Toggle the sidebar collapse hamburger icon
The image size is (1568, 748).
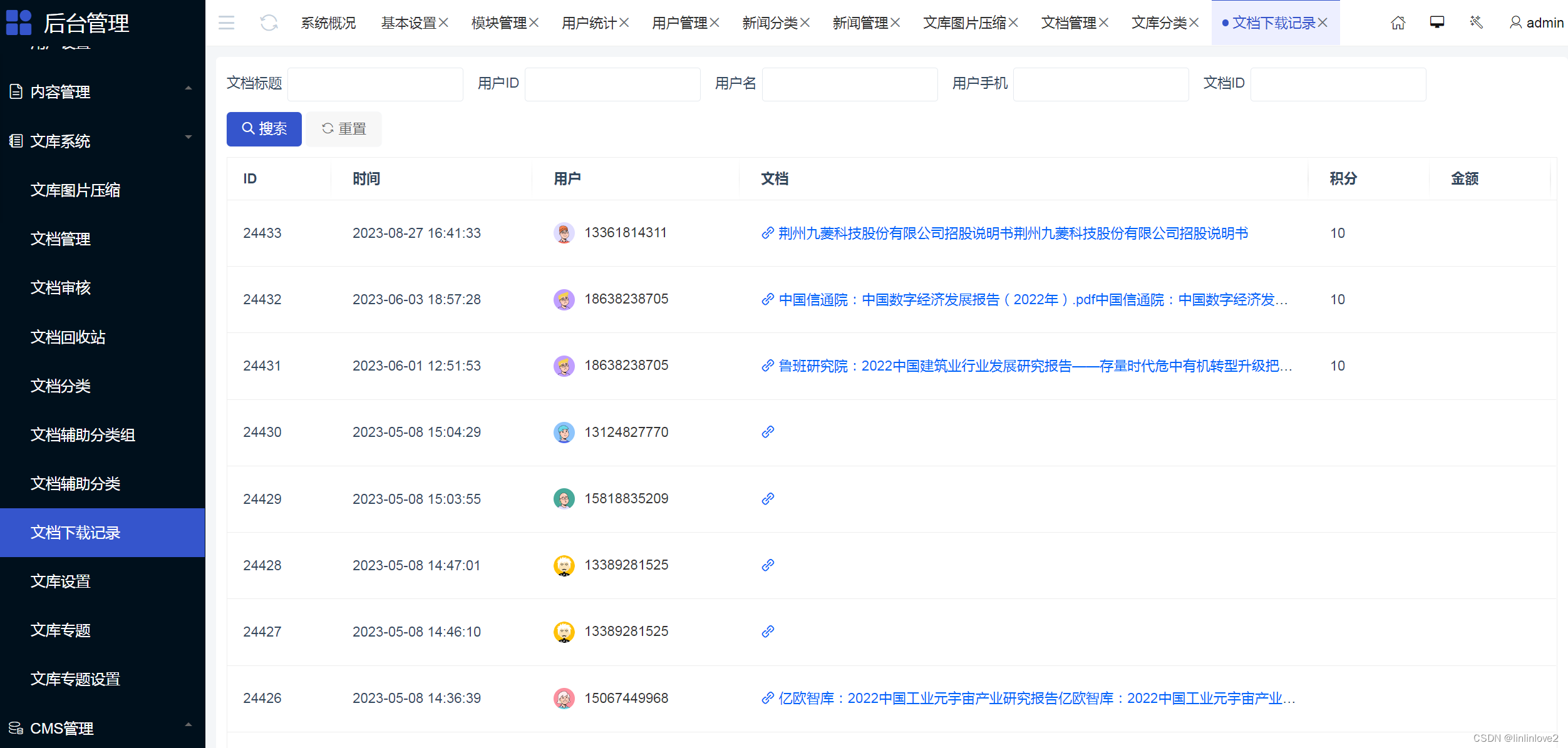click(x=226, y=23)
